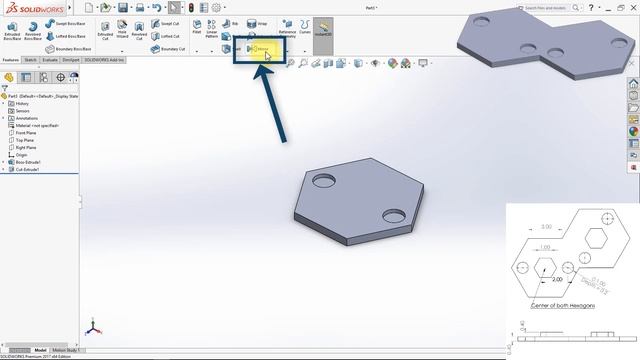Click the Open document icon
Image resolution: width=640 pixels, height=360 pixels.
[105, 7]
